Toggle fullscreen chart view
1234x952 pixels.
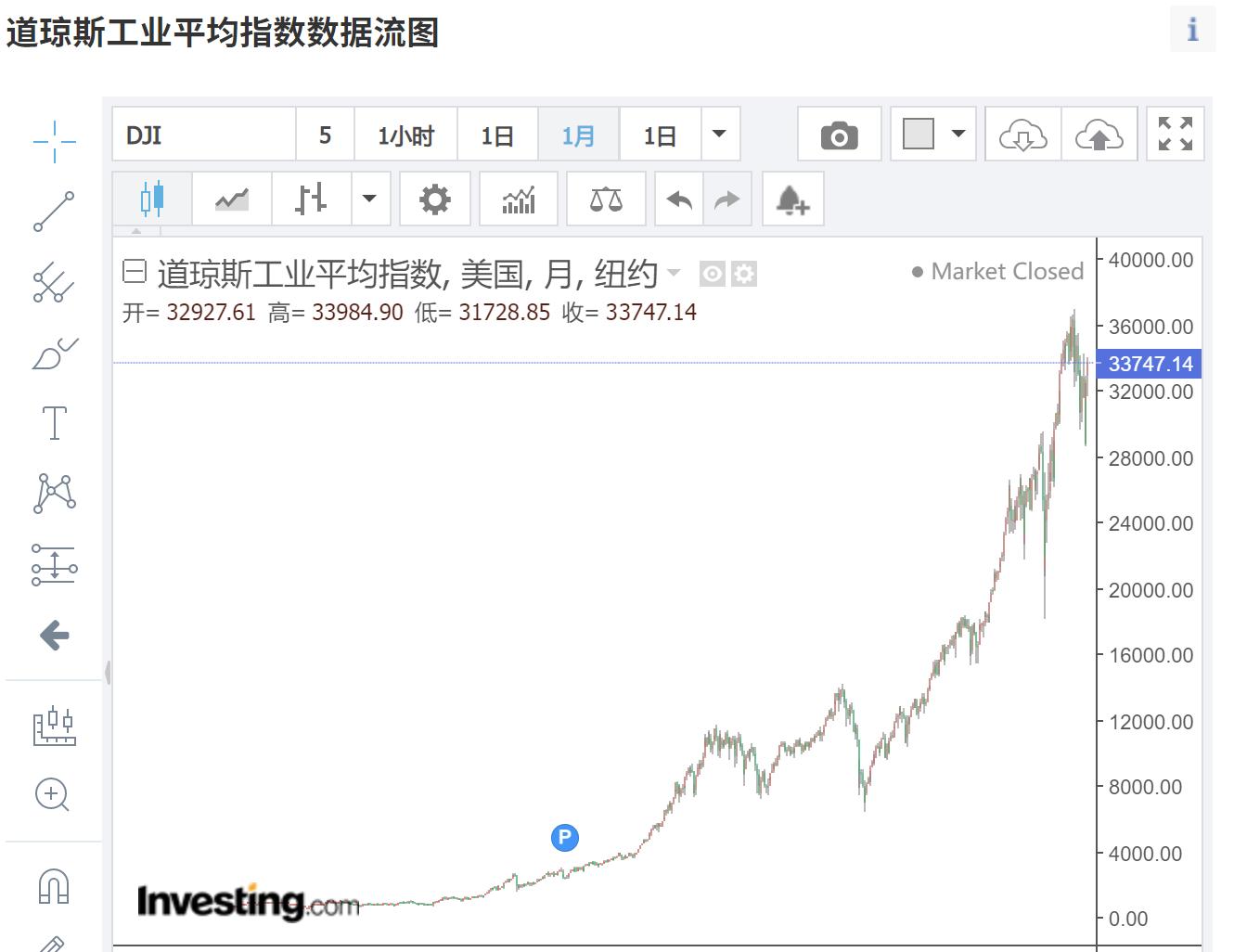[1175, 135]
